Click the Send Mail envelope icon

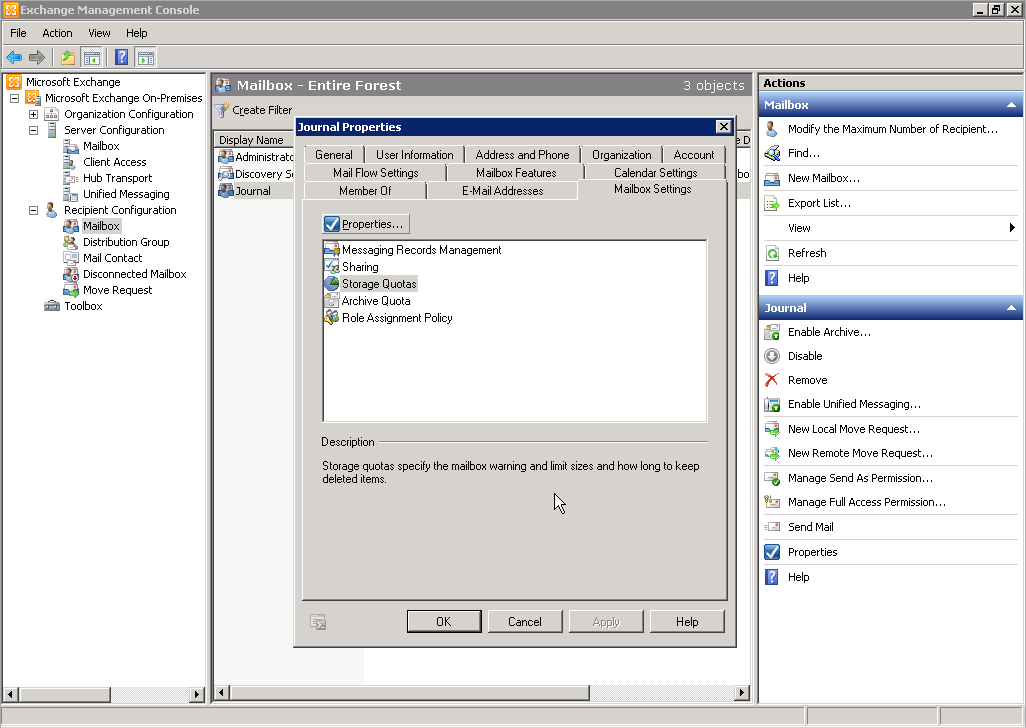(771, 527)
